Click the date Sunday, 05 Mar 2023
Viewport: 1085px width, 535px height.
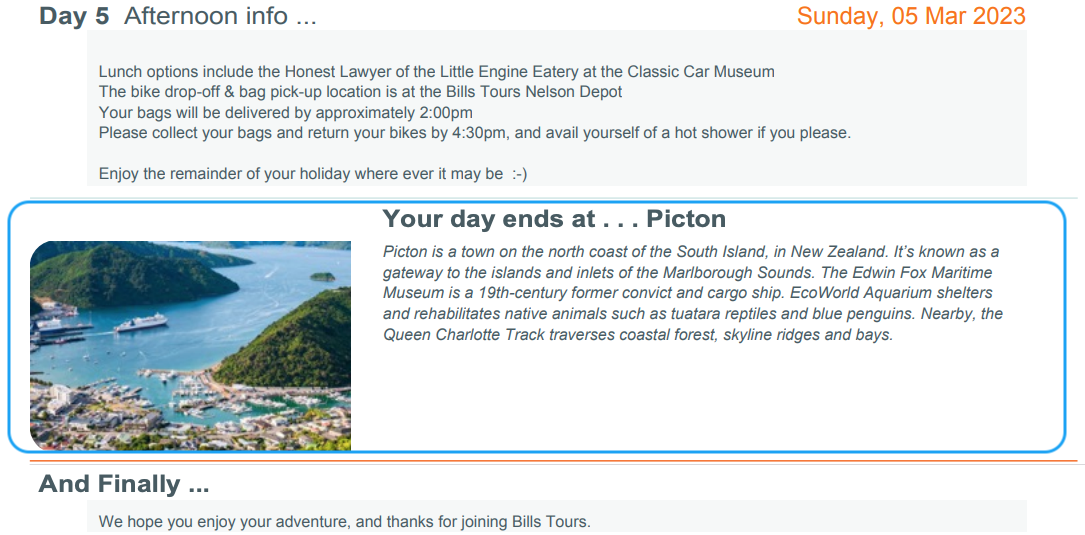[911, 16]
